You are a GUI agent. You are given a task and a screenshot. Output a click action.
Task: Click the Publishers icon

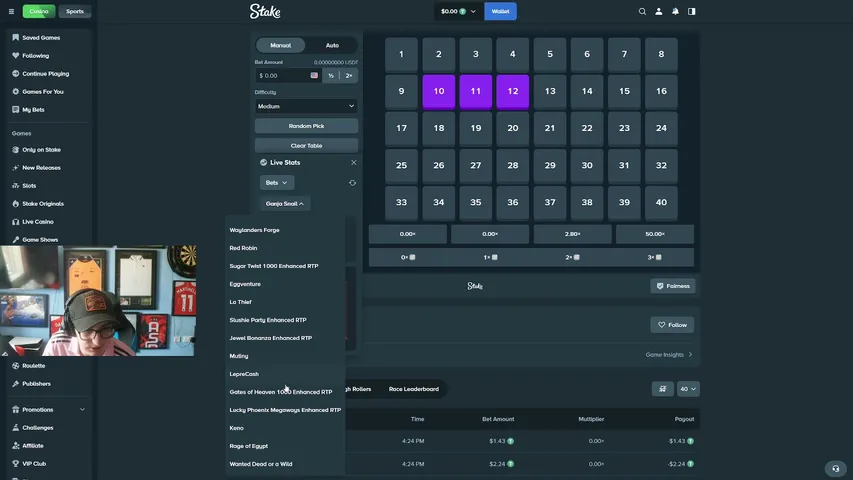coord(15,384)
